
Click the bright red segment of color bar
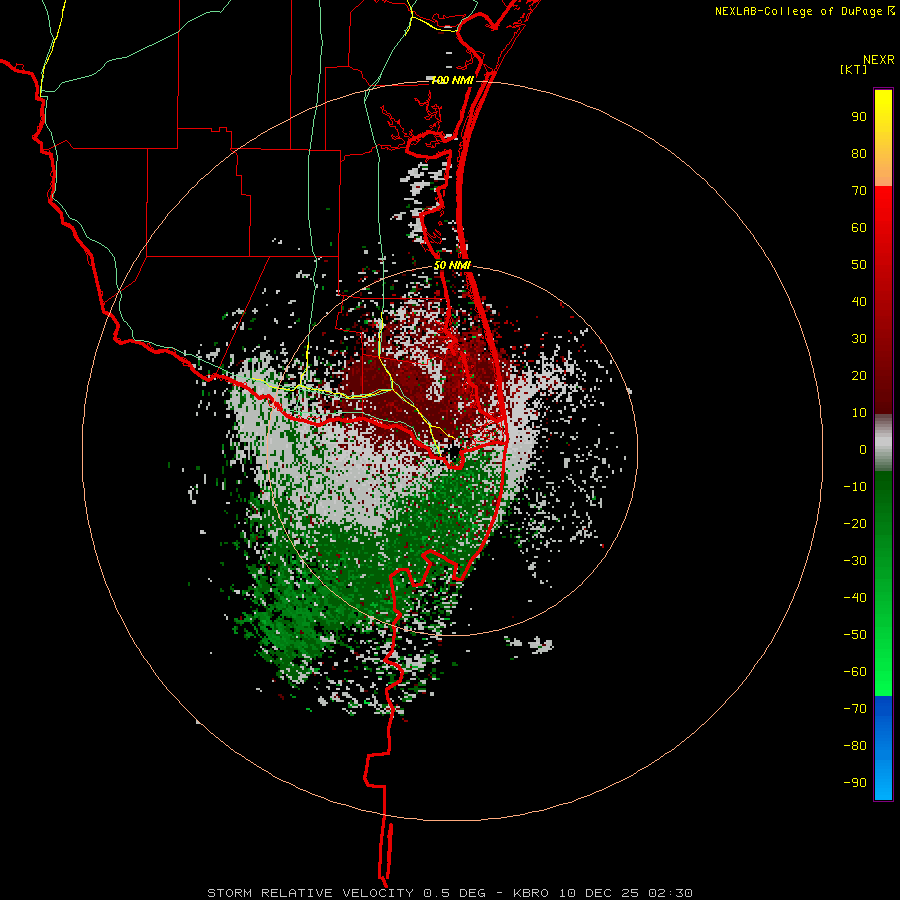[883, 300]
